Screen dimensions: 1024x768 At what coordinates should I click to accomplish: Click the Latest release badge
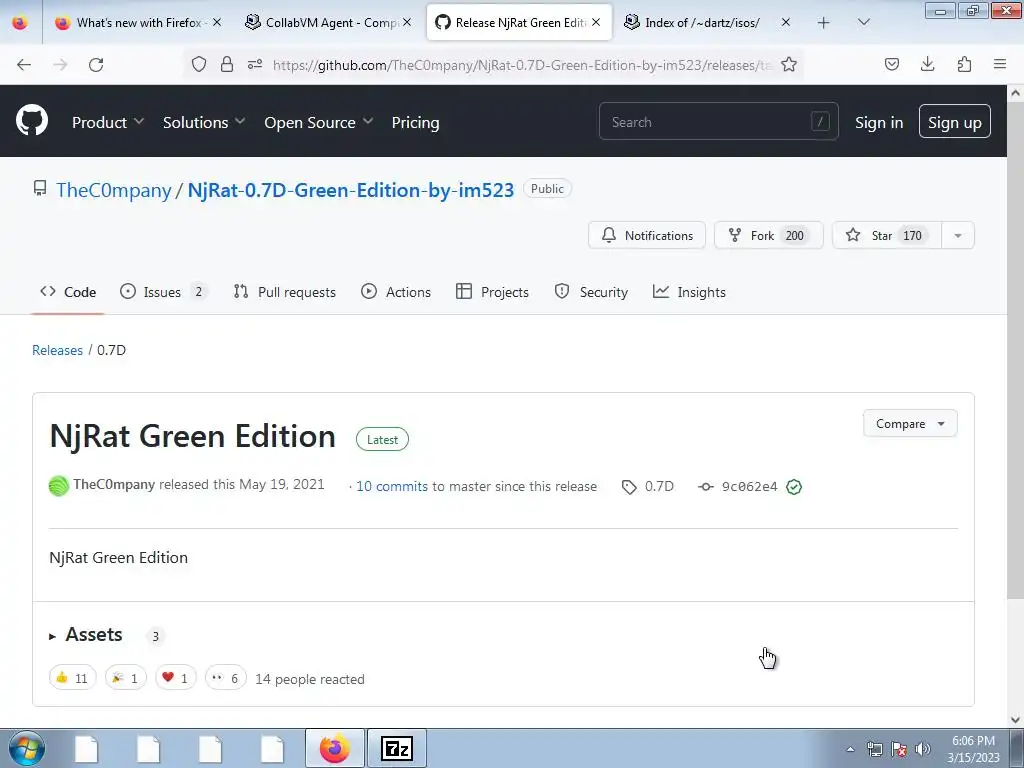coord(382,440)
